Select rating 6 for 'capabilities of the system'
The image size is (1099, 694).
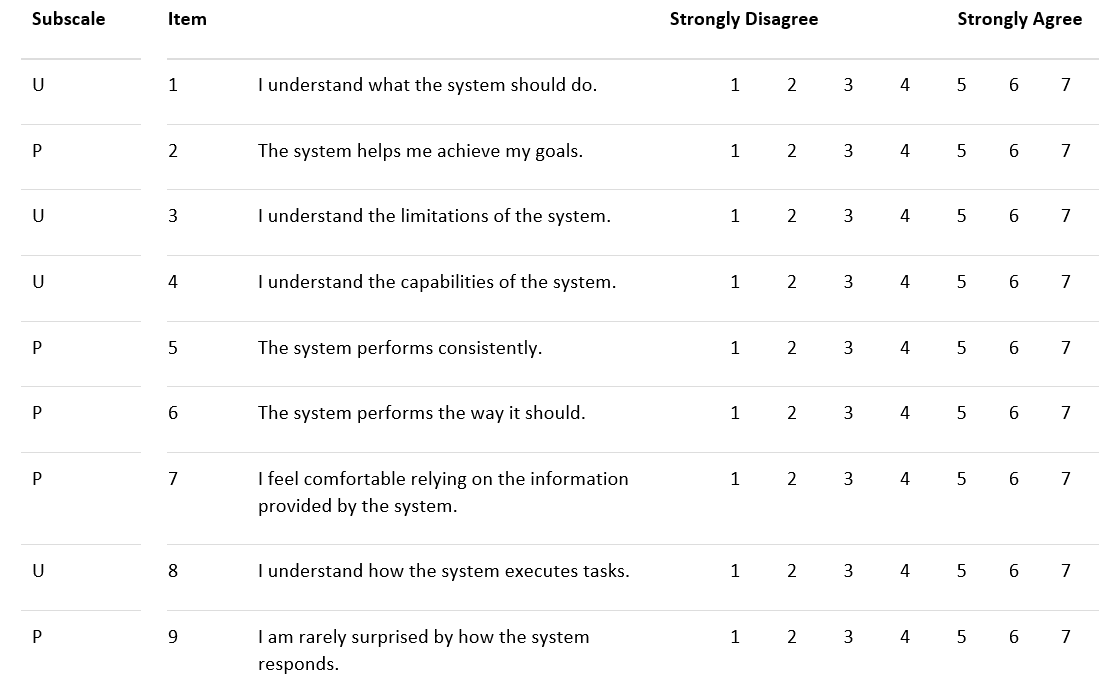point(1014,282)
